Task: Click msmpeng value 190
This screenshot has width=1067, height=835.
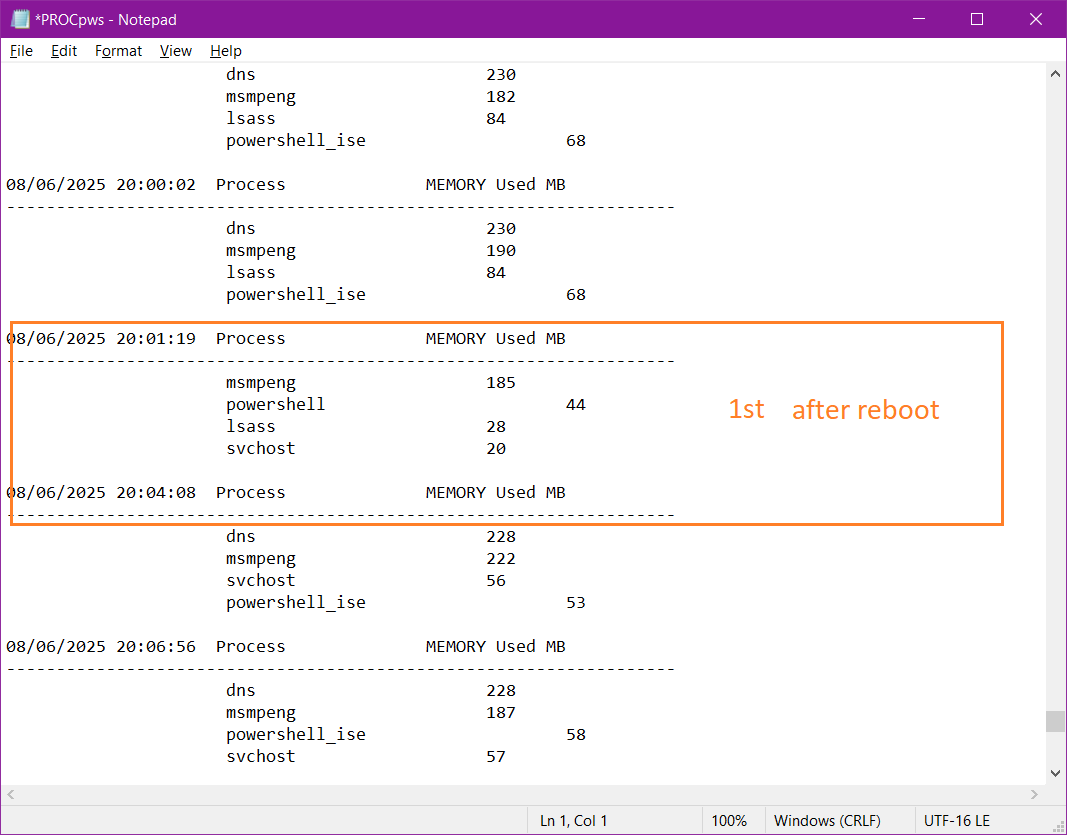Action: (501, 250)
